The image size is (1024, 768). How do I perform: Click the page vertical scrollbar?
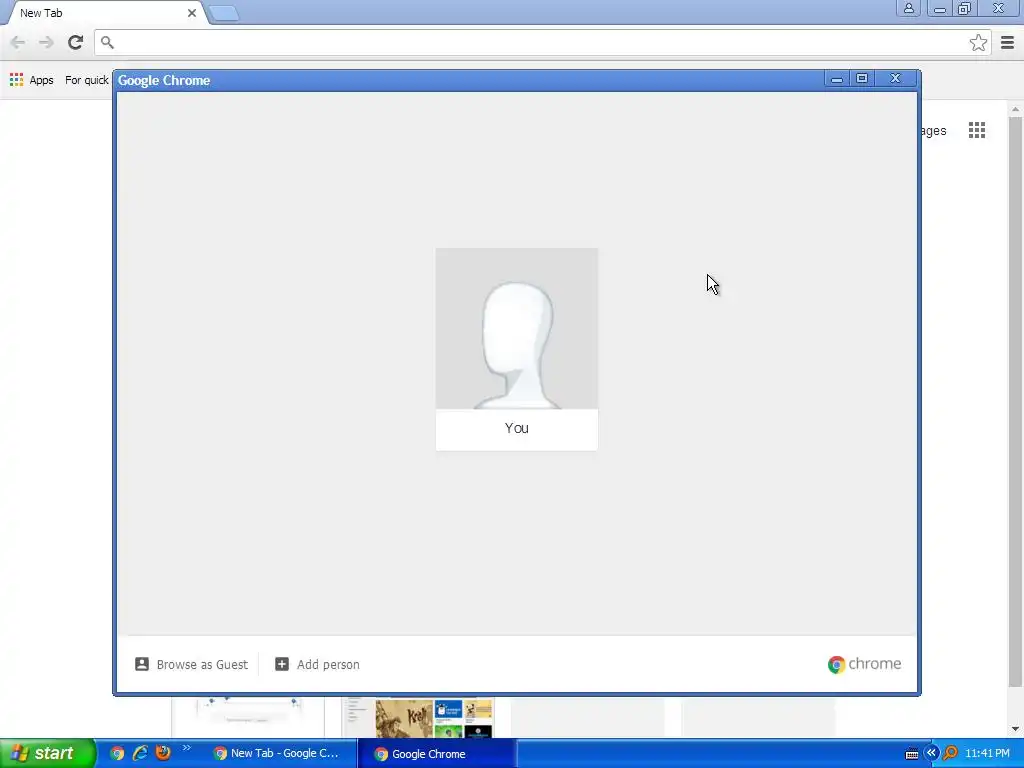click(x=1014, y=402)
